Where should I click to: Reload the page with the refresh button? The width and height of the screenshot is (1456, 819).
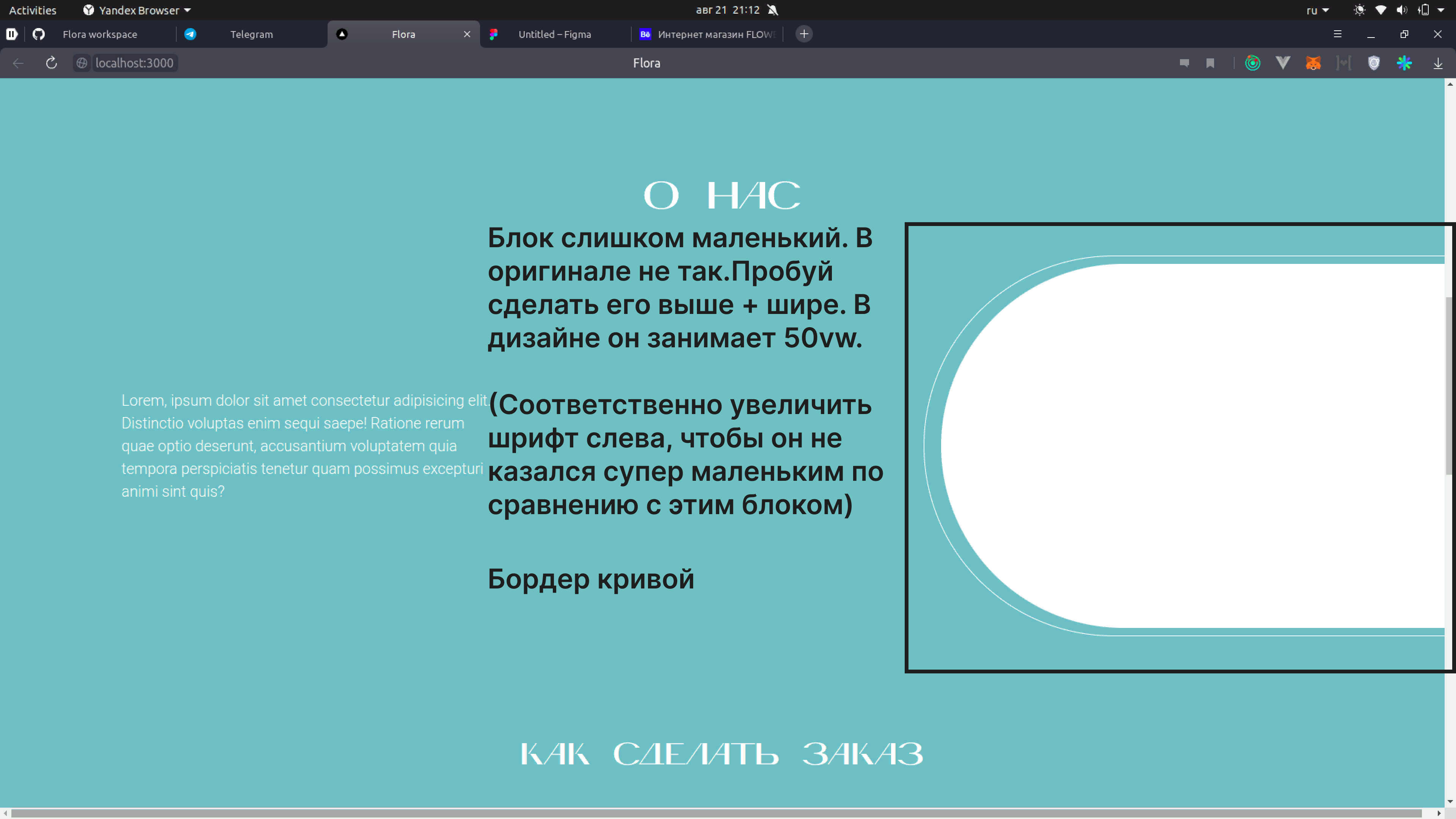[51, 63]
